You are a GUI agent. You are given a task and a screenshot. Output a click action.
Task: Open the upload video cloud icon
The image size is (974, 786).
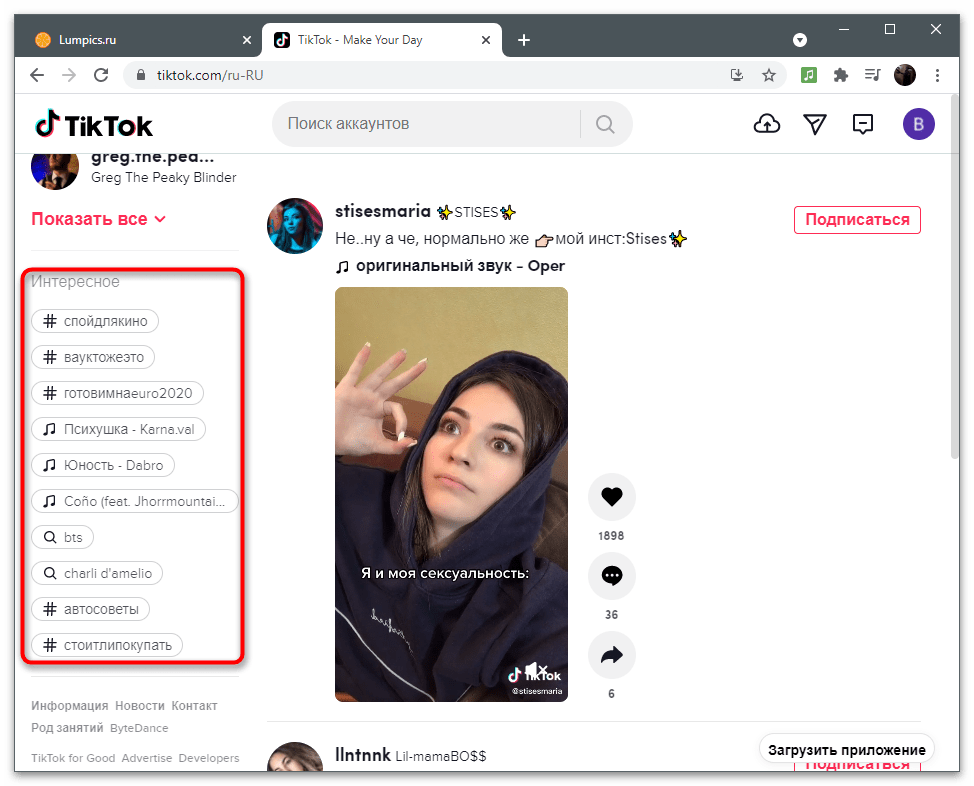click(767, 124)
